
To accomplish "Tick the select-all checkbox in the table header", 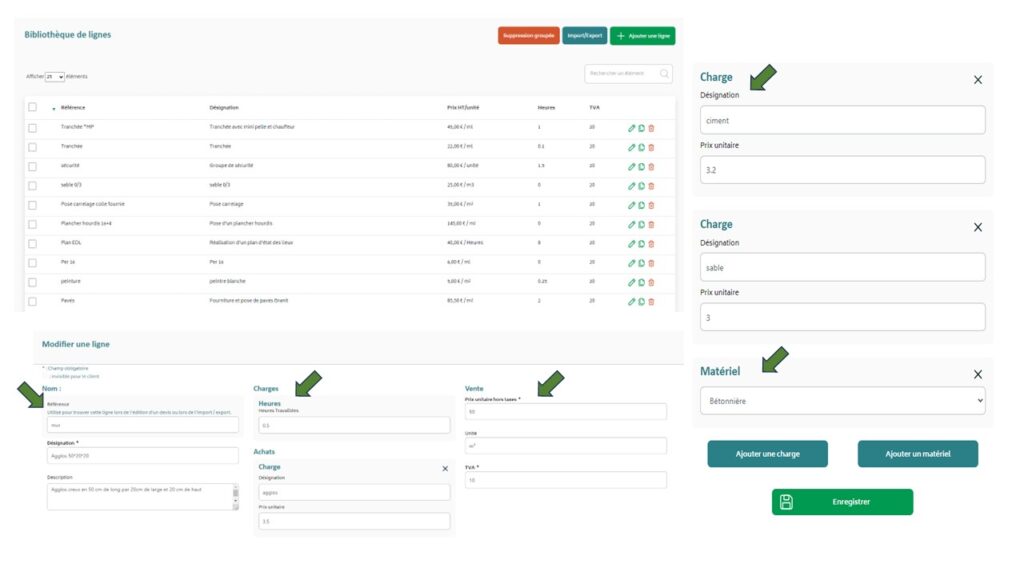I will pyautogui.click(x=32, y=107).
